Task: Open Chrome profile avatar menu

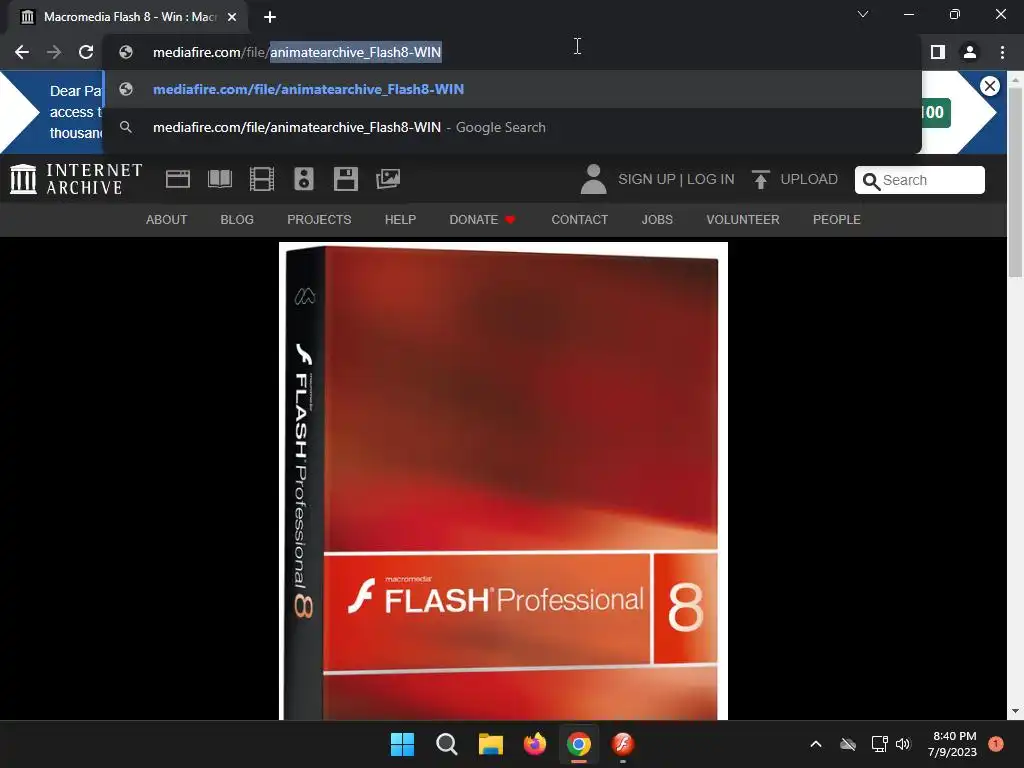Action: (x=970, y=52)
